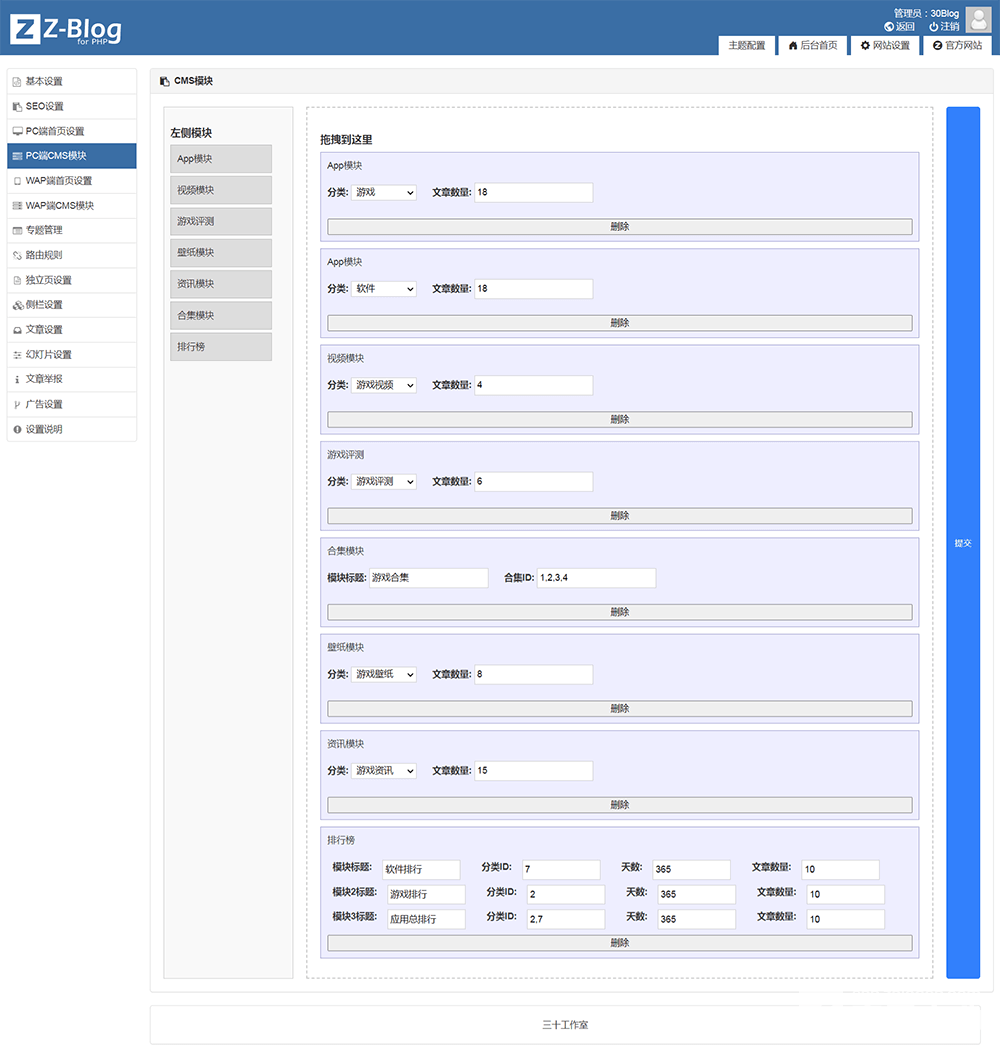The image size is (1000, 1057).
Task: Open the 分类 dropdown showing 游戏壁纸
Action: tap(384, 675)
